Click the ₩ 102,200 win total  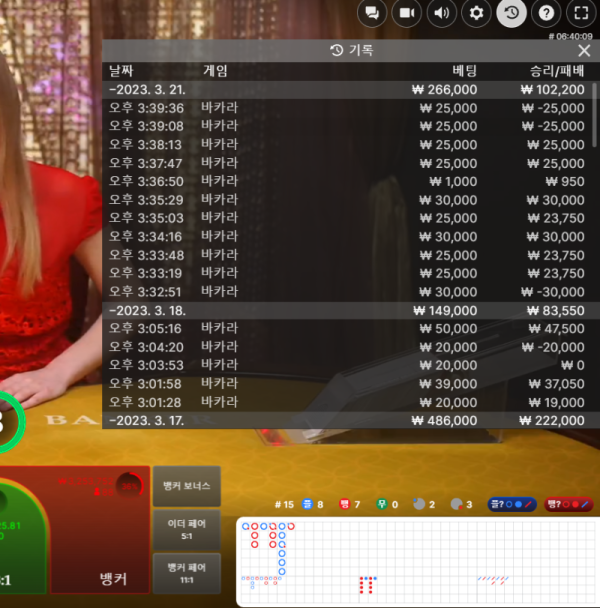click(x=552, y=90)
